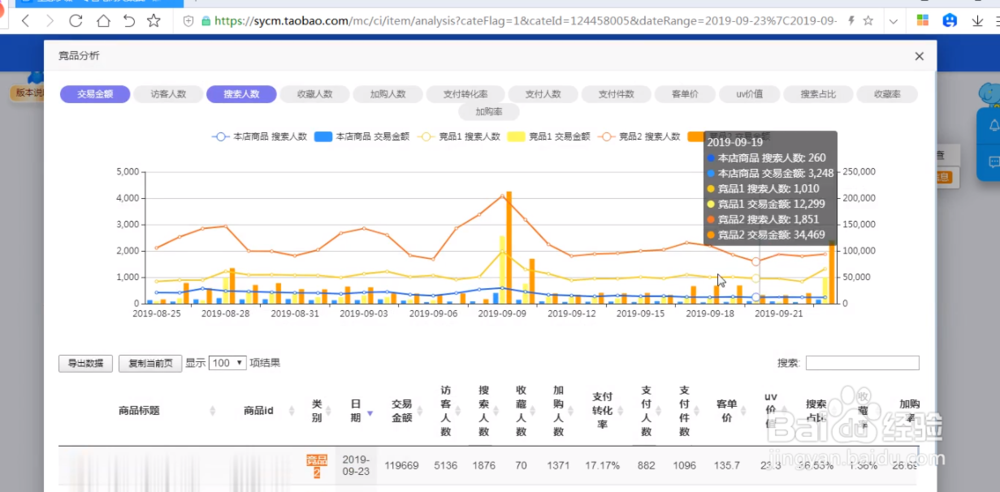Click the 竞品2 orange category tag in the 2019-09-23 row
This screenshot has height=492, width=1000.
pos(317,466)
